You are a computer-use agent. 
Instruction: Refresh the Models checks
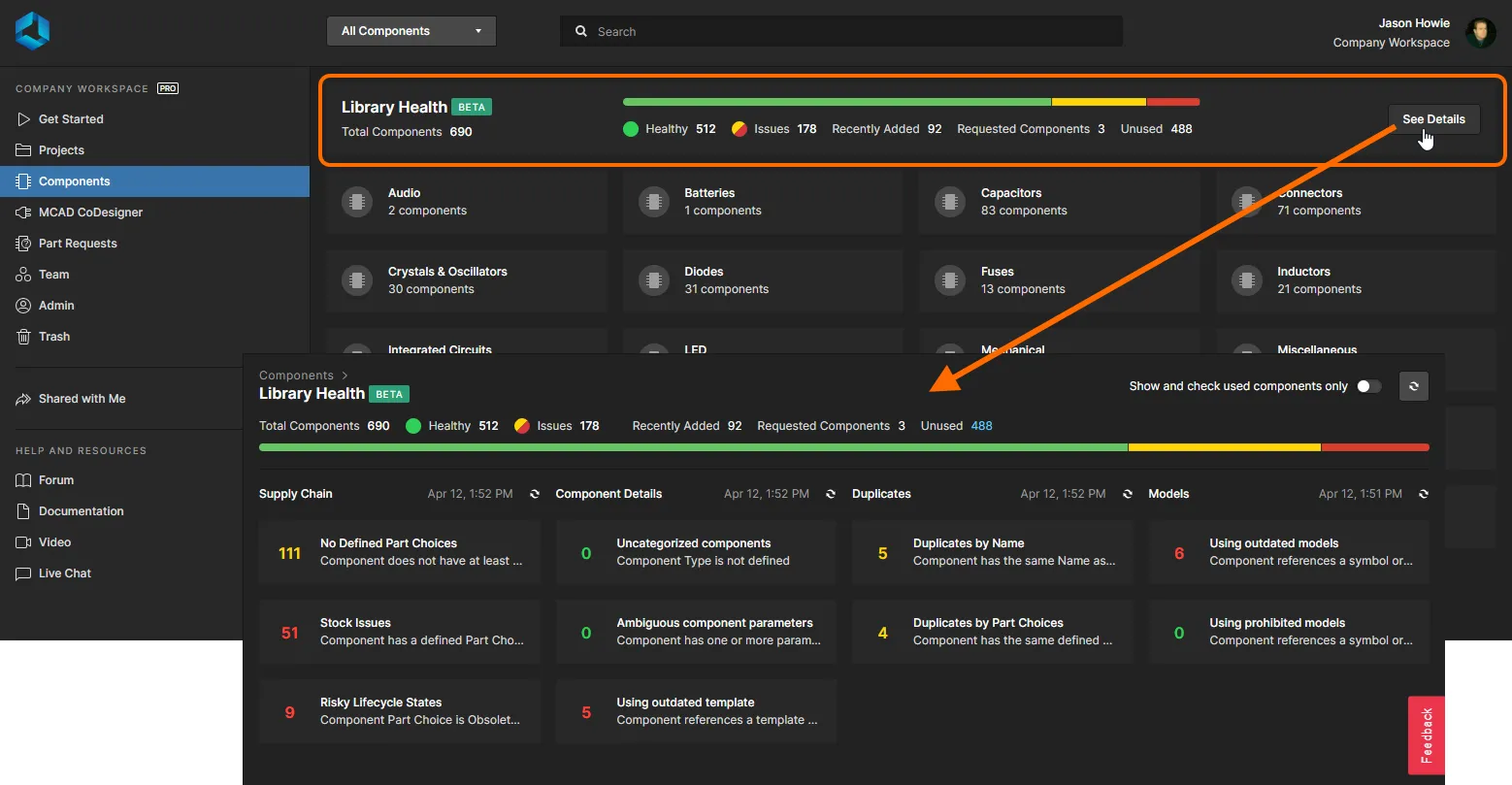pyautogui.click(x=1424, y=494)
